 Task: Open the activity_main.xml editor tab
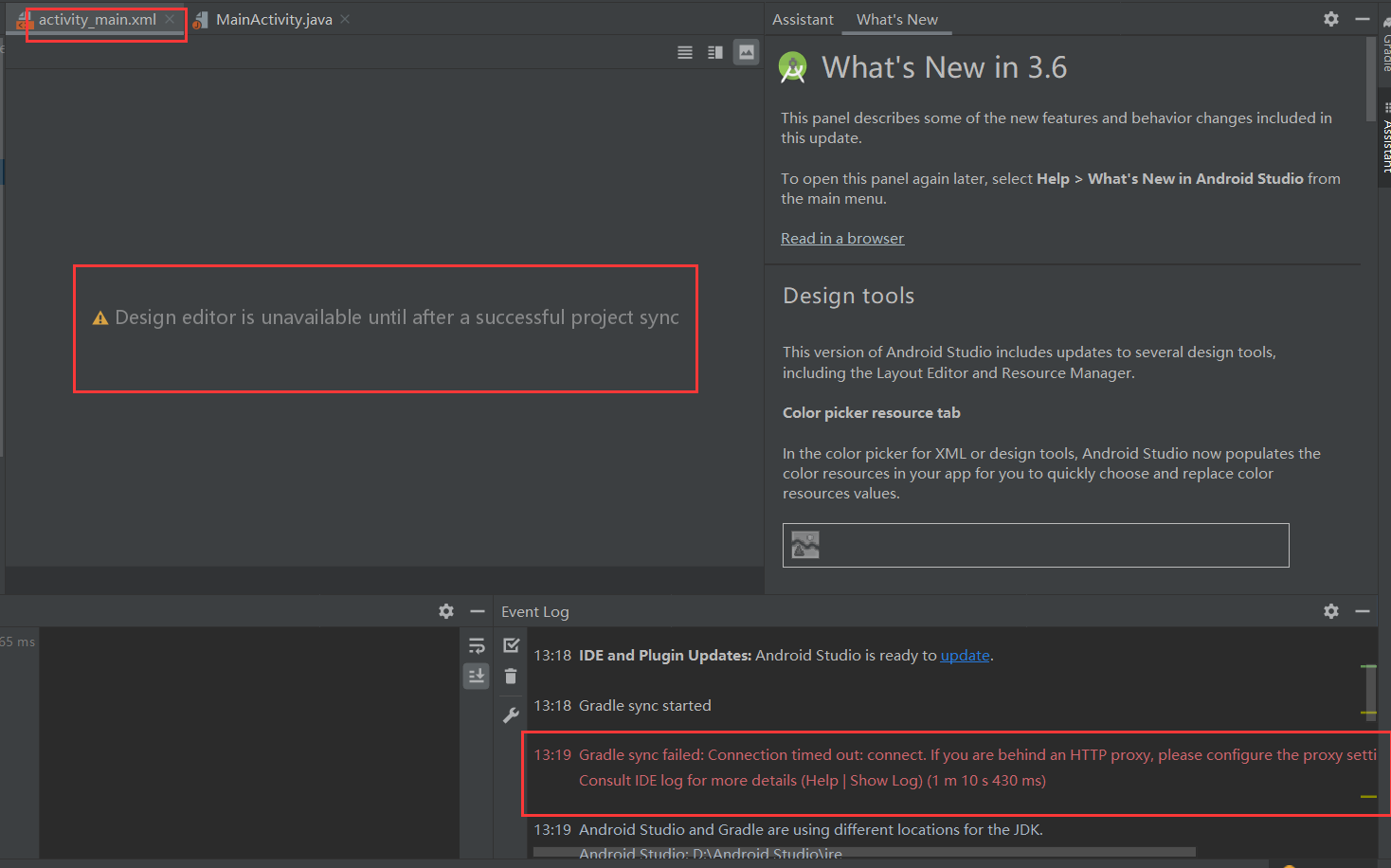point(97,19)
